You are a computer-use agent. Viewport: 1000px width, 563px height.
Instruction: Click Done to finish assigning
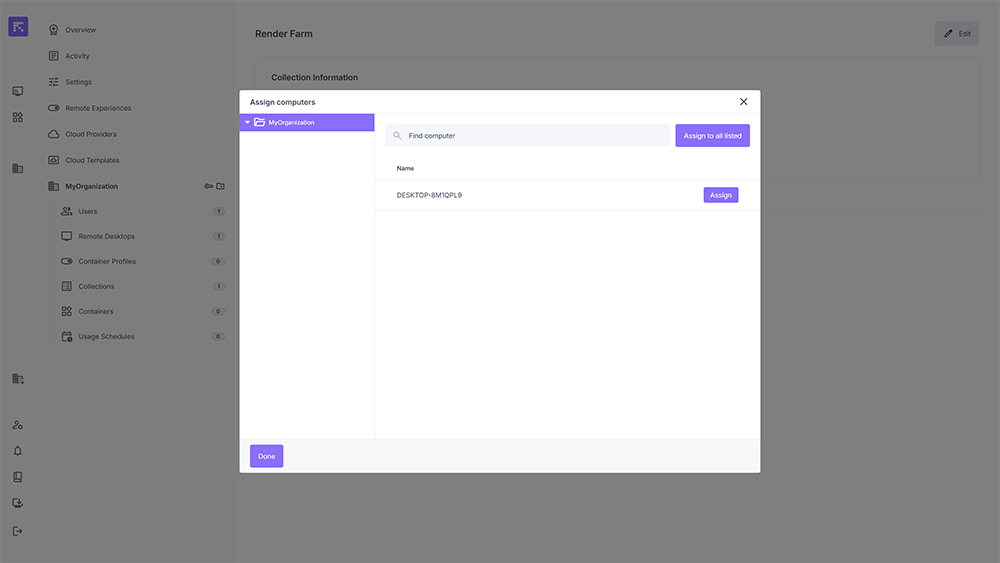click(266, 456)
